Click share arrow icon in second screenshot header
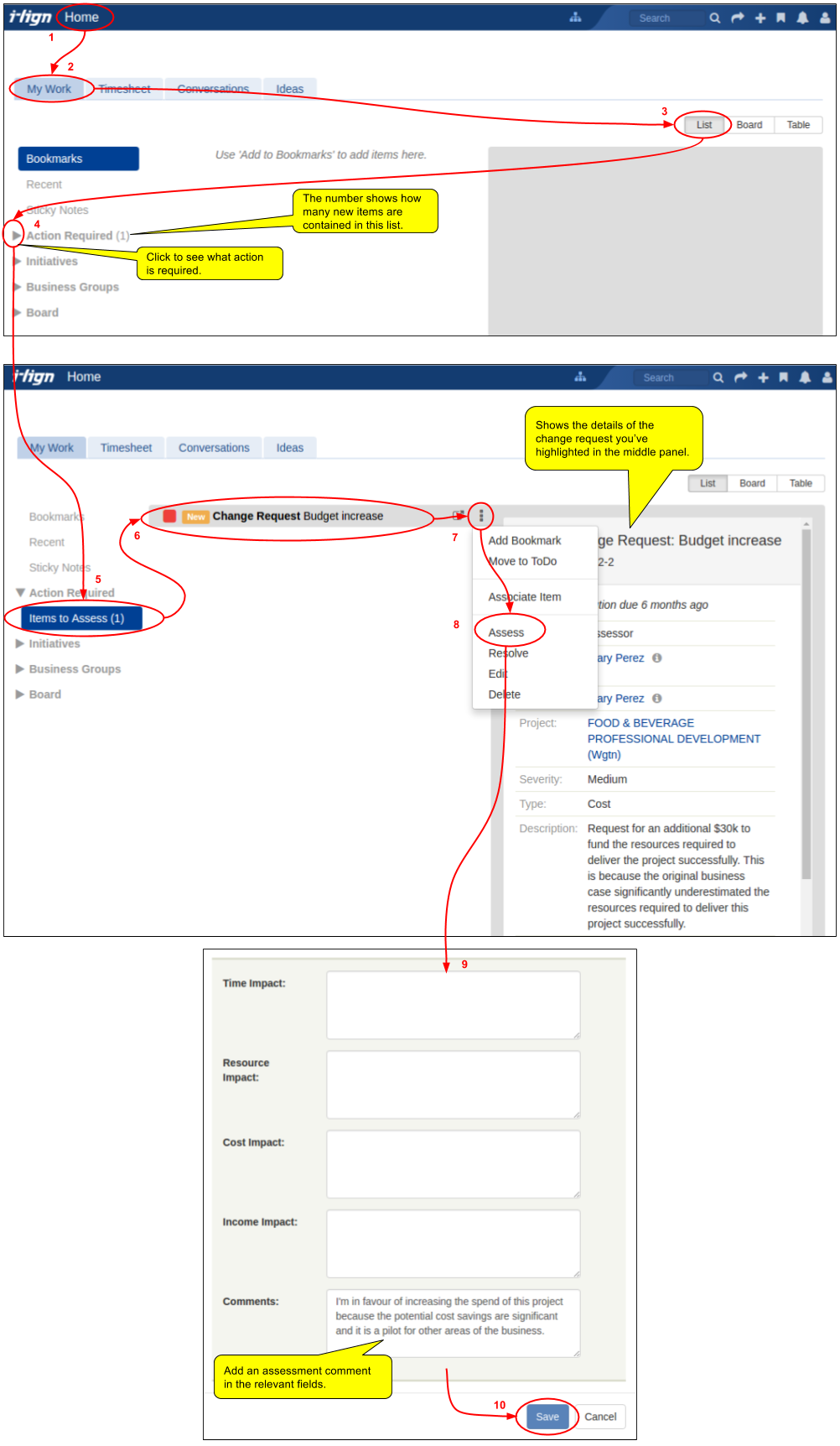Image resolution: width=840 pixels, height=1446 pixels. click(740, 377)
